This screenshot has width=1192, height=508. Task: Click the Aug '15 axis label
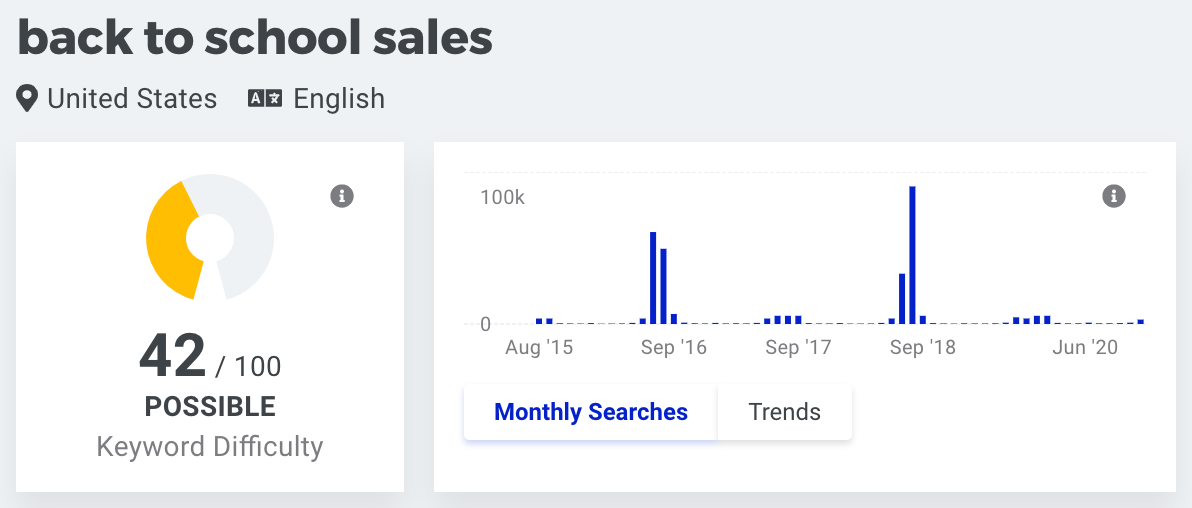(539, 348)
